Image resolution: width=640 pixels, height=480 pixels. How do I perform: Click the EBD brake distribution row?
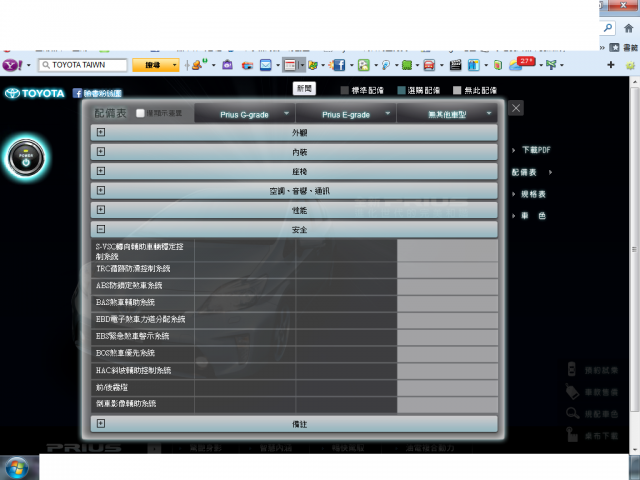pyautogui.click(x=140, y=319)
